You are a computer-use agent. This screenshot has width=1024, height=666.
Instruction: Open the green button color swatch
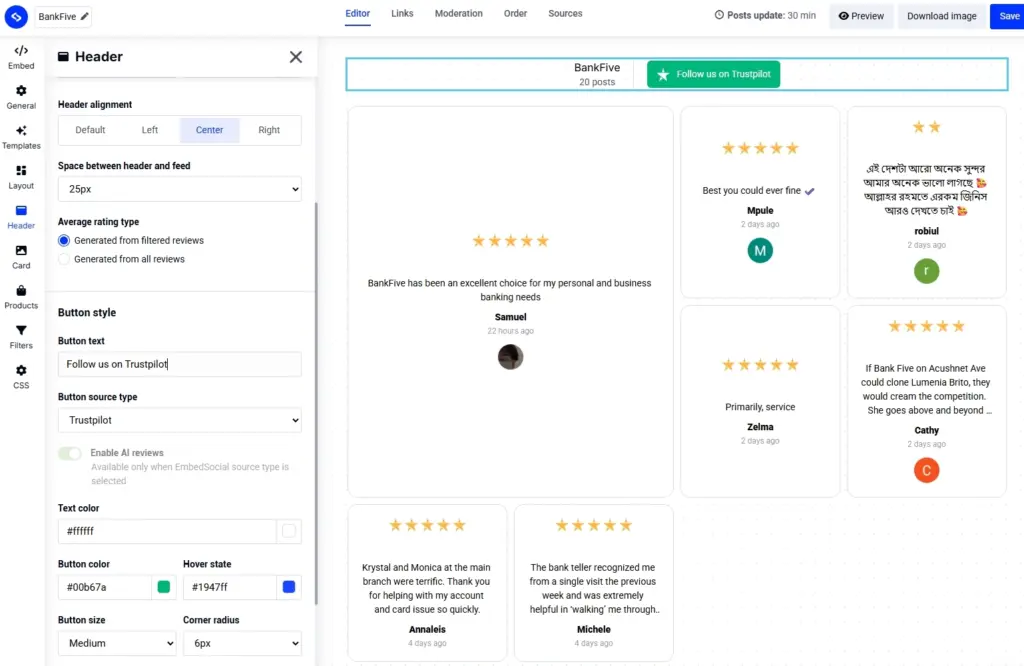tap(163, 587)
